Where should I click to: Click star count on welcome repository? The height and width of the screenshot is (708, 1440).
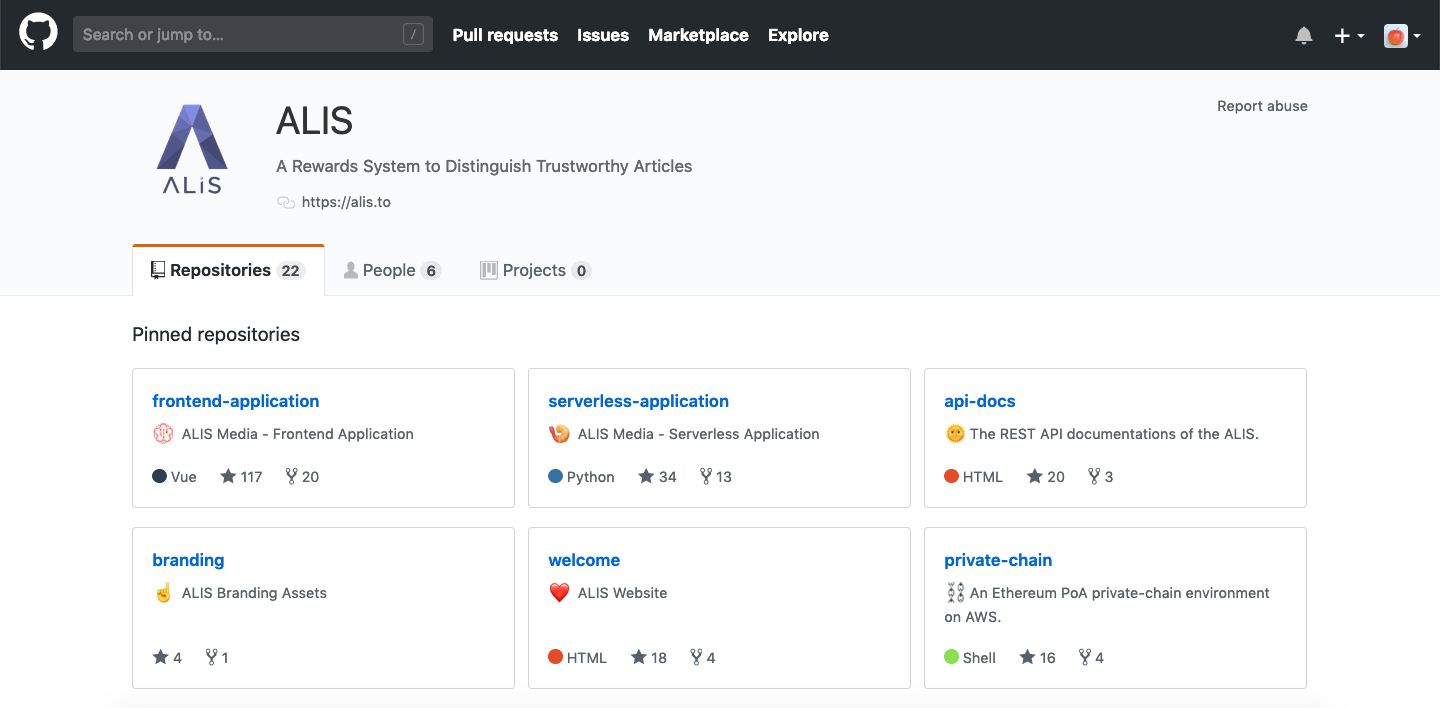649,658
